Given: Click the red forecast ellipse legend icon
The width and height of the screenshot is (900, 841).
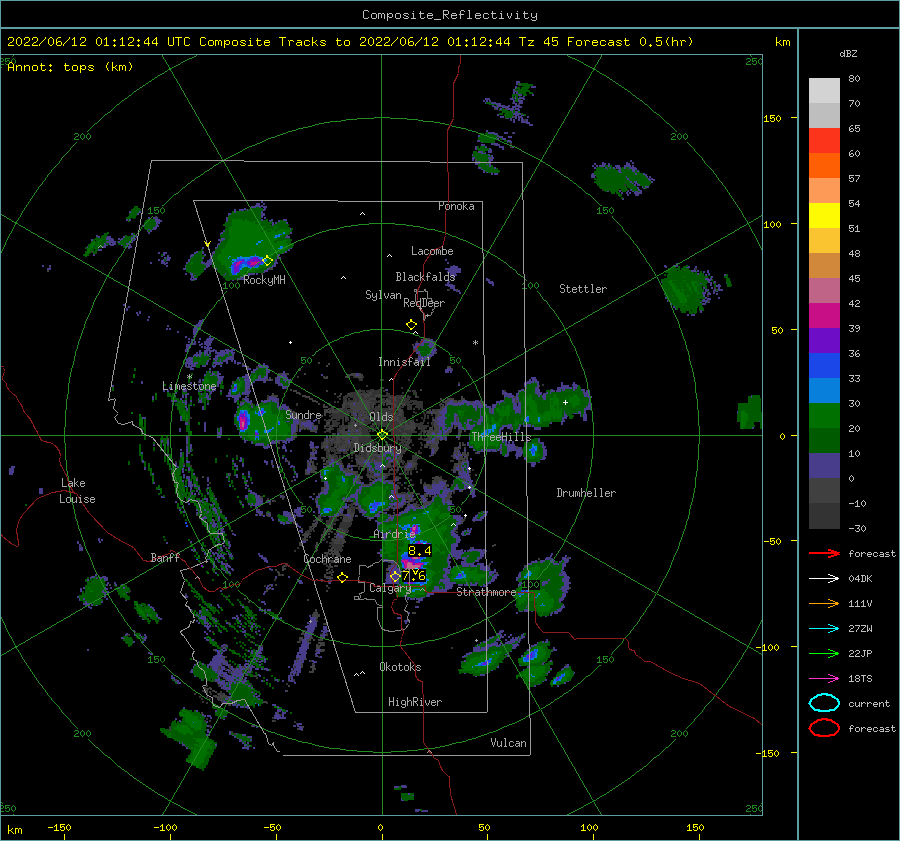Looking at the screenshot, I should [x=824, y=728].
